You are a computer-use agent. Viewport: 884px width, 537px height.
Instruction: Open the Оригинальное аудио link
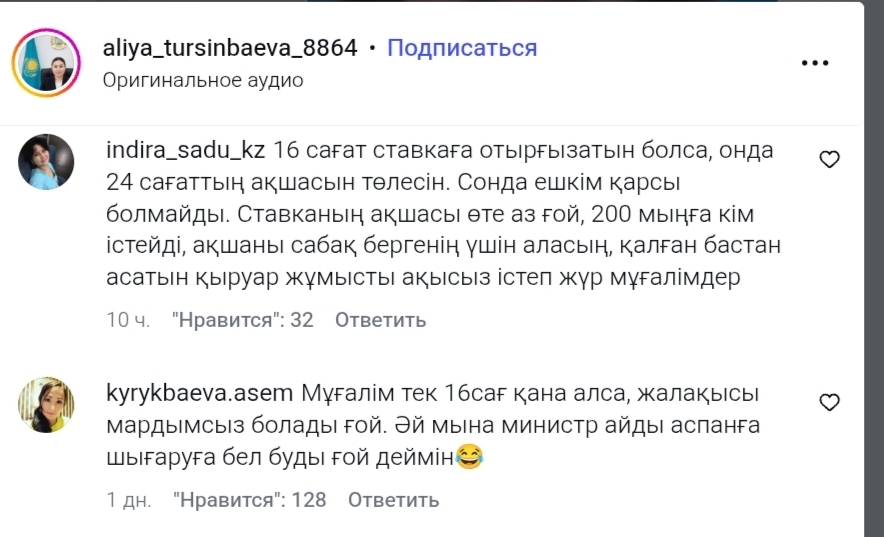(x=203, y=80)
